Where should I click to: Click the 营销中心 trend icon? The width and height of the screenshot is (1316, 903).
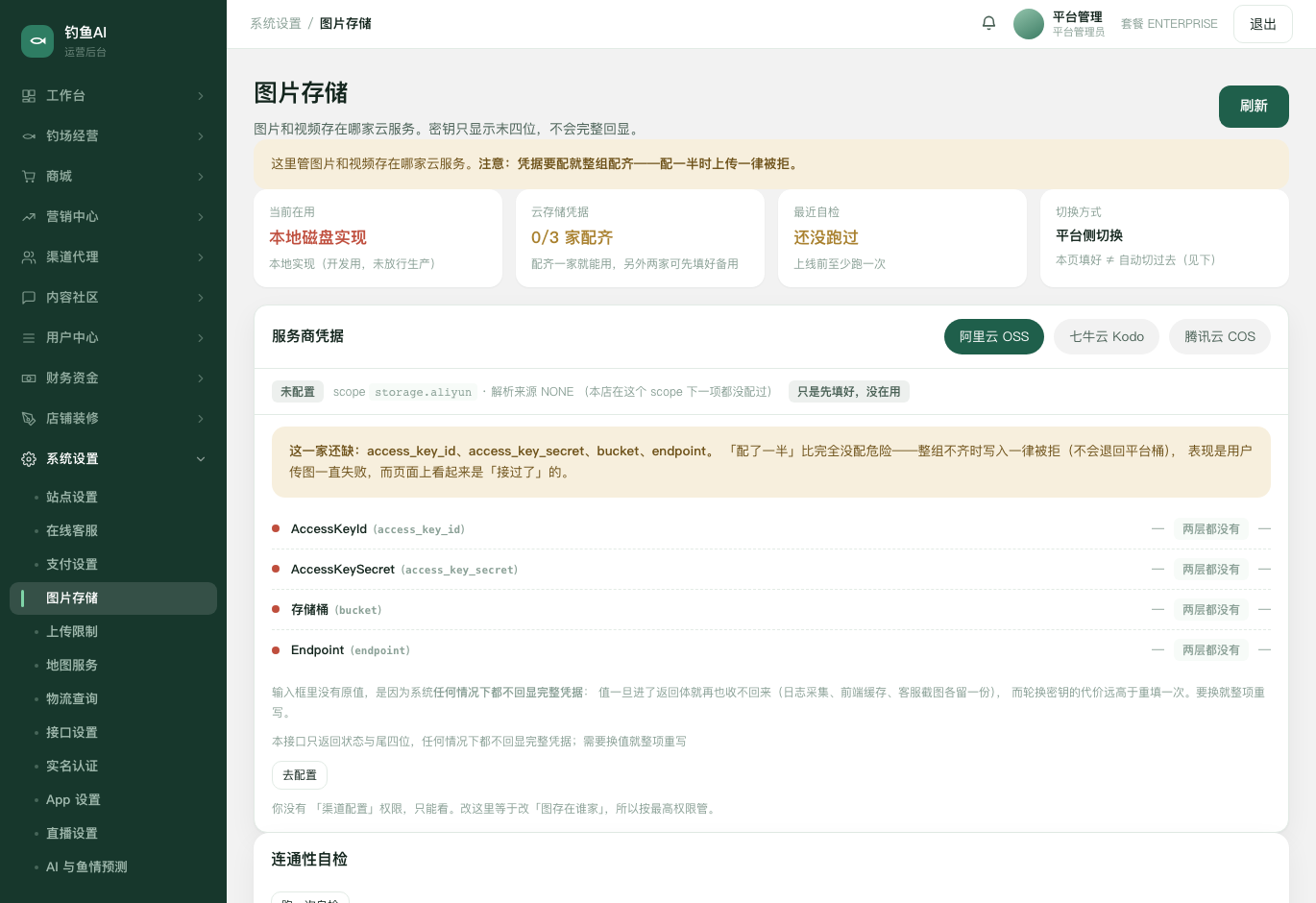coord(29,217)
